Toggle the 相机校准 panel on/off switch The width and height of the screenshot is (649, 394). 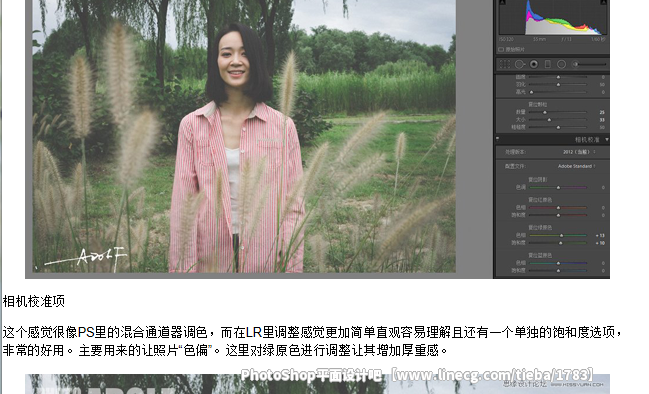click(498, 139)
